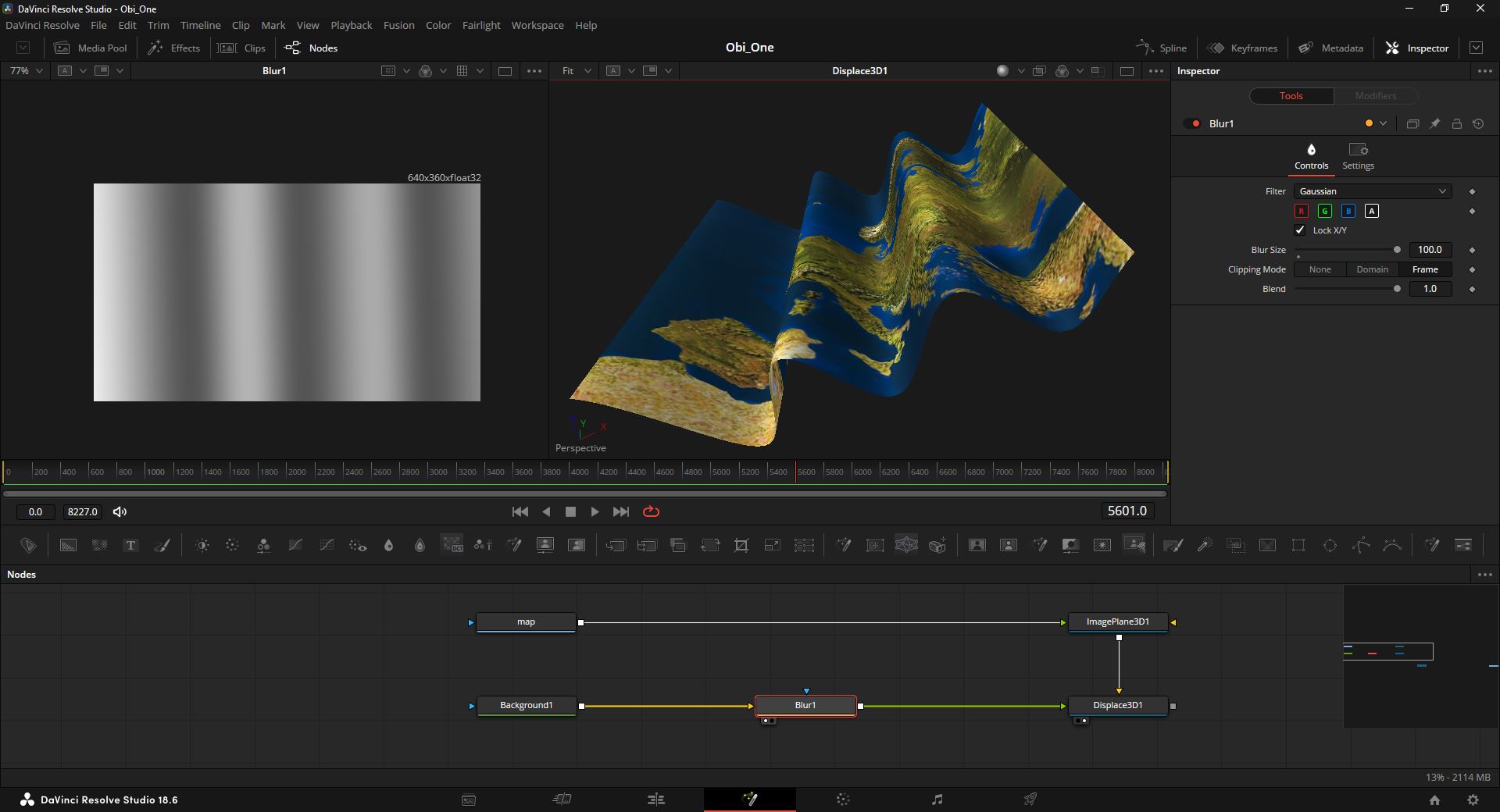
Task: Add a Blur node (first droplet icon)
Action: coord(388,545)
